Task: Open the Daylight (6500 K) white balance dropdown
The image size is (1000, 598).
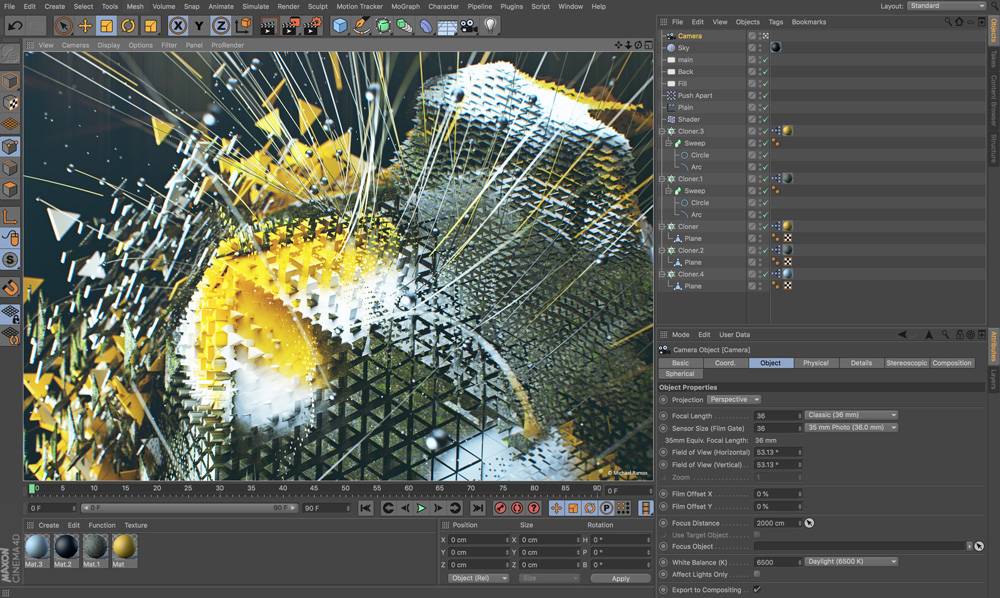Action: coord(851,561)
